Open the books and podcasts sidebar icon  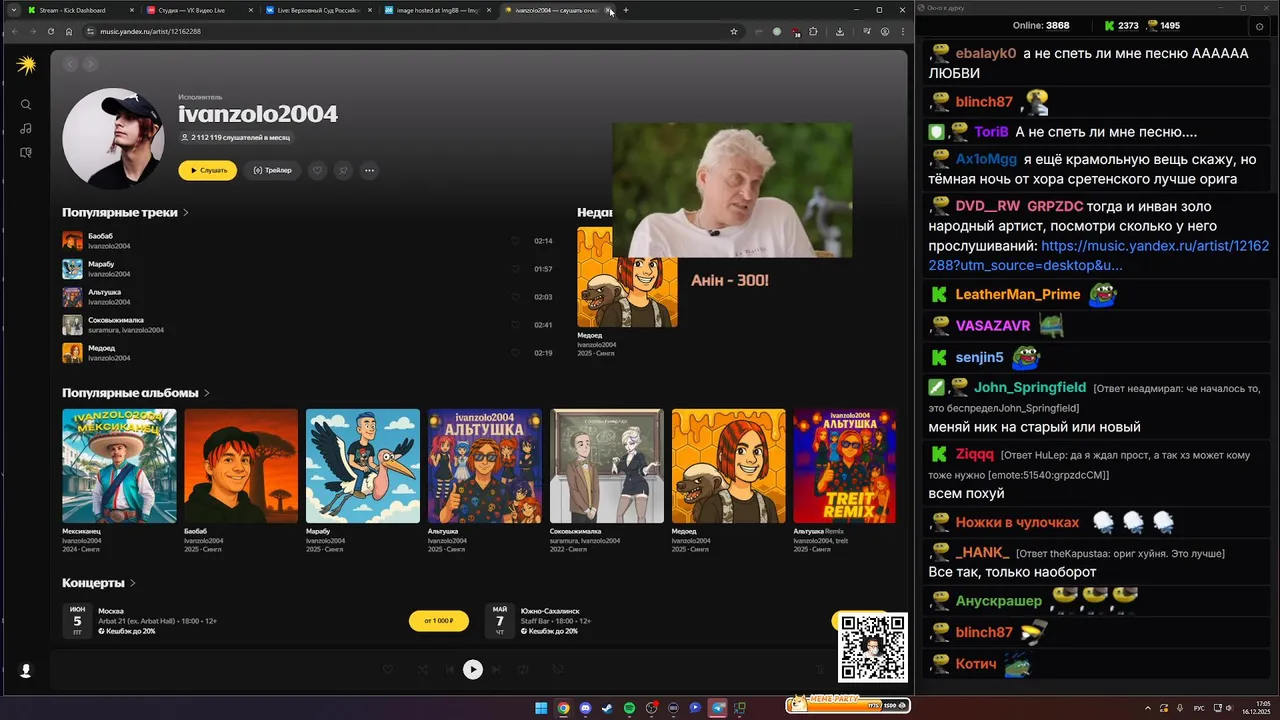click(x=26, y=152)
